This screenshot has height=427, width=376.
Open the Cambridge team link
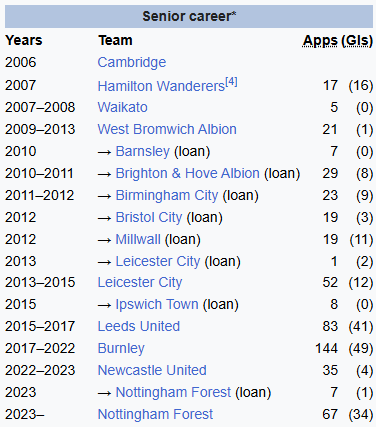tap(132, 63)
